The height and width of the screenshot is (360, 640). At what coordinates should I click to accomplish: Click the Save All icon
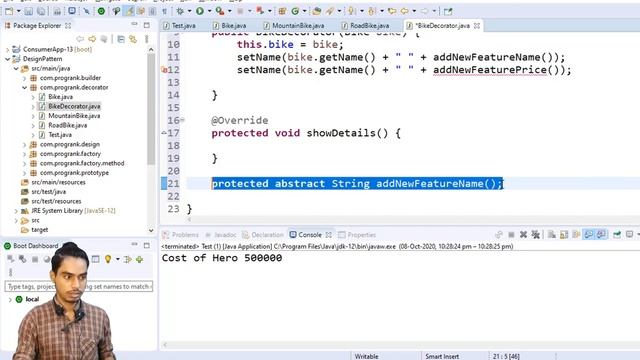tap(41, 11)
